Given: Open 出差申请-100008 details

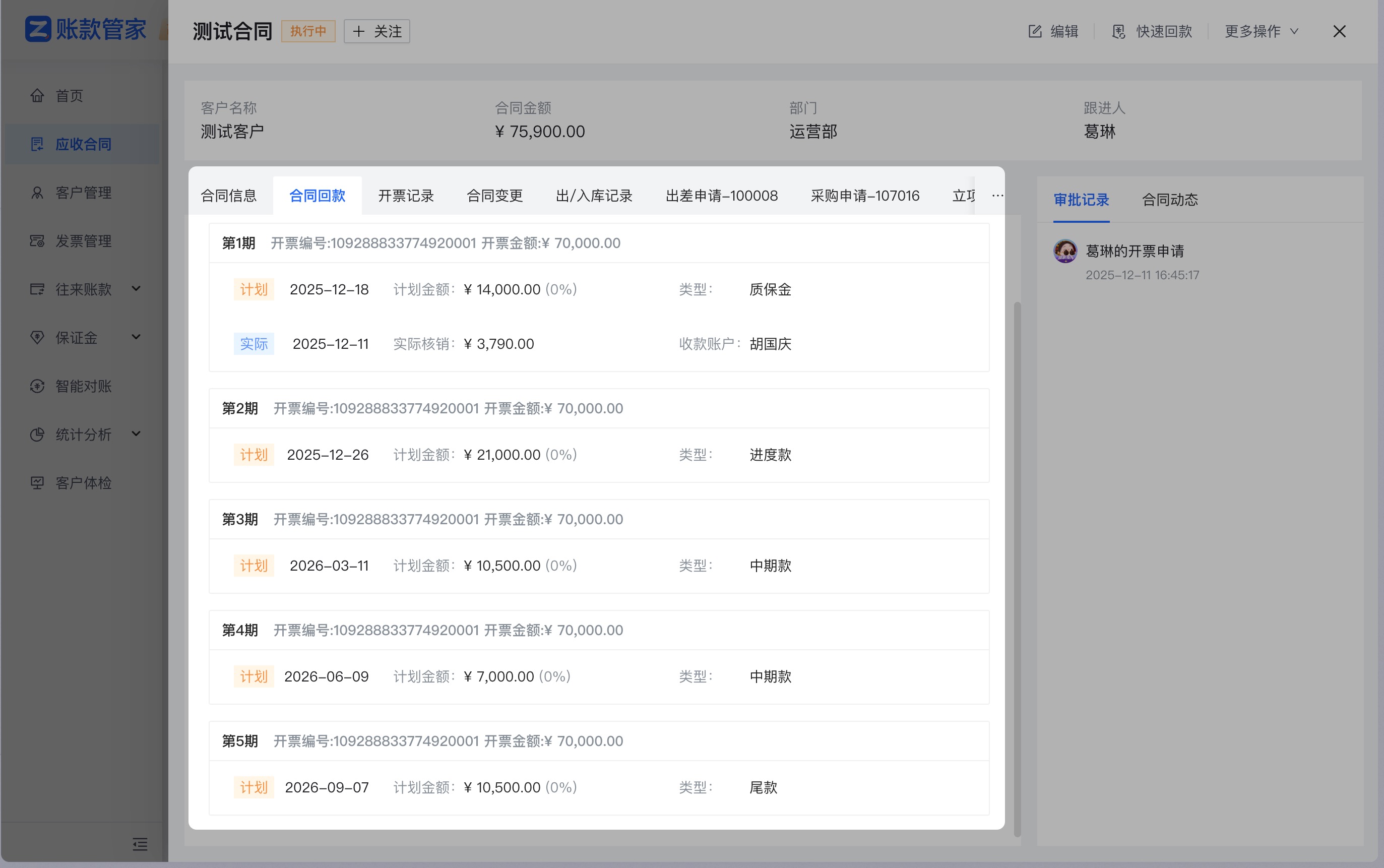Looking at the screenshot, I should tap(721, 195).
